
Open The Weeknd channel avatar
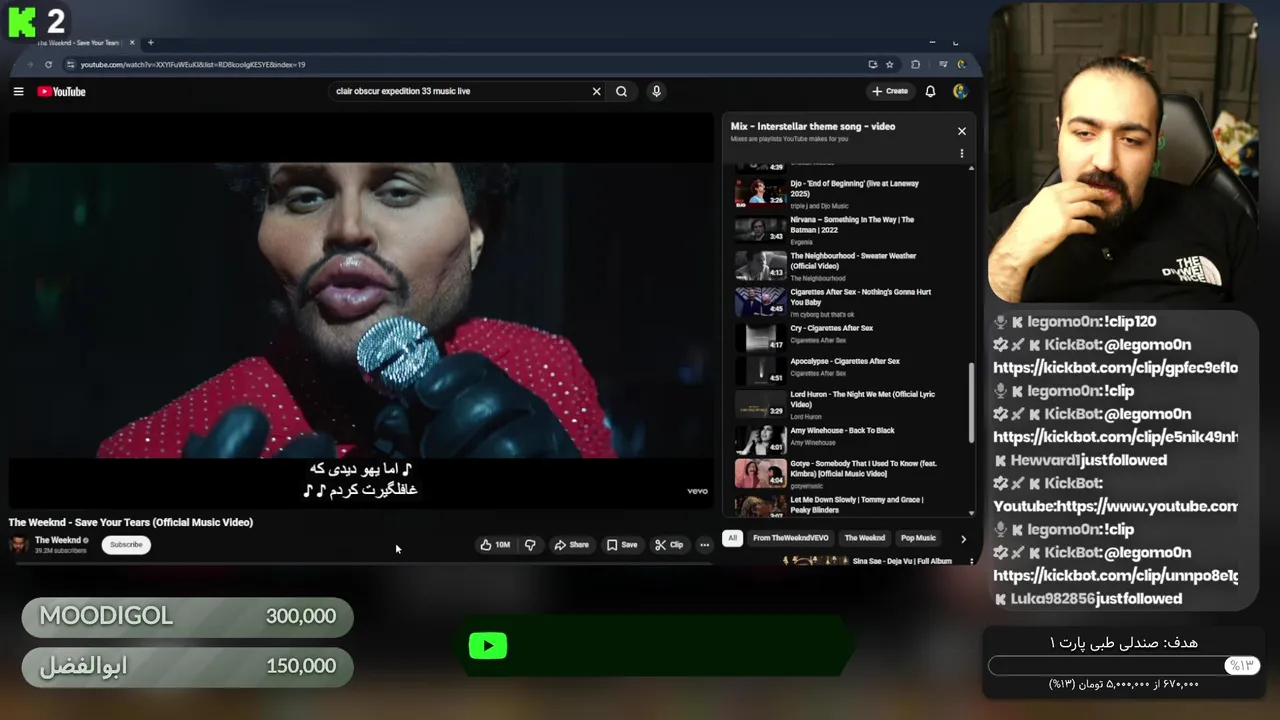click(x=18, y=544)
